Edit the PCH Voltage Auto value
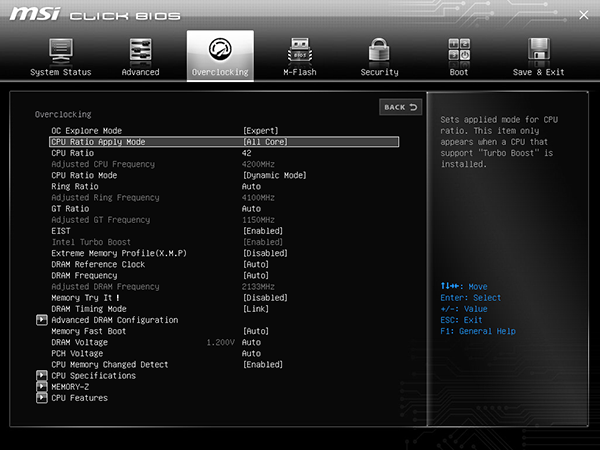Viewport: 600px width, 450px height. [251, 354]
